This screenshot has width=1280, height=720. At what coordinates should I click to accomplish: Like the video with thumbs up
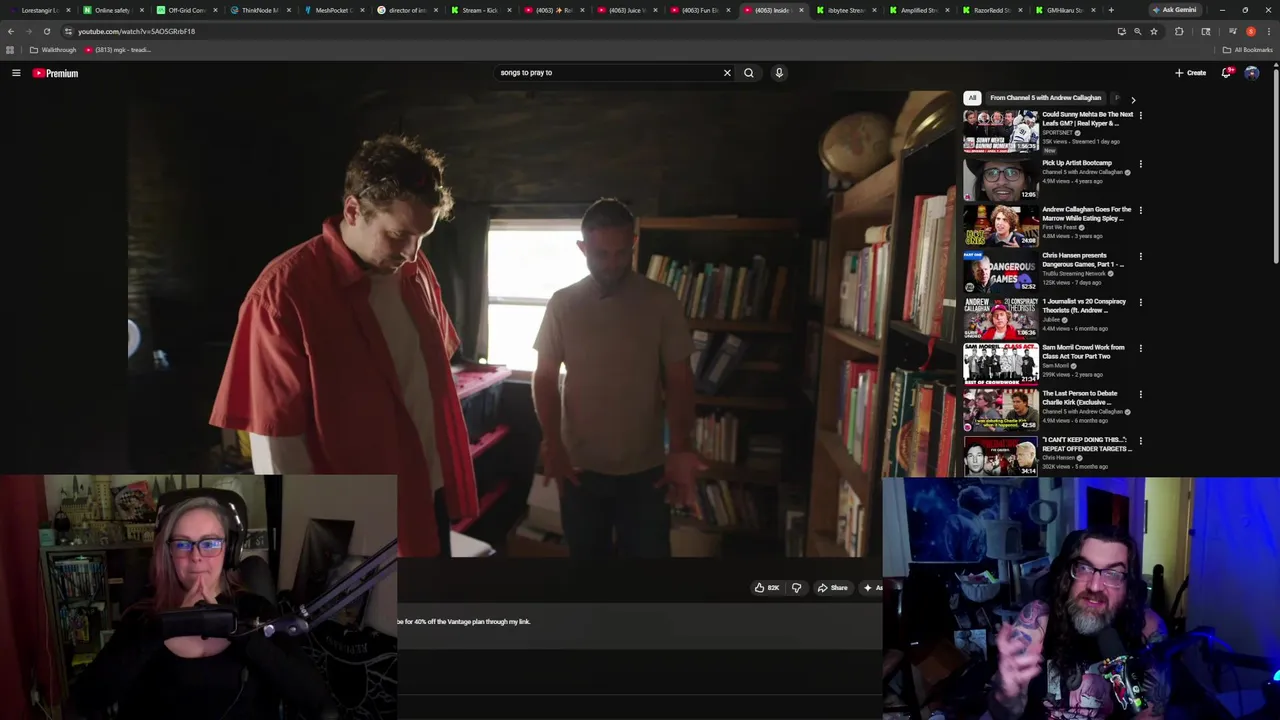(767, 588)
